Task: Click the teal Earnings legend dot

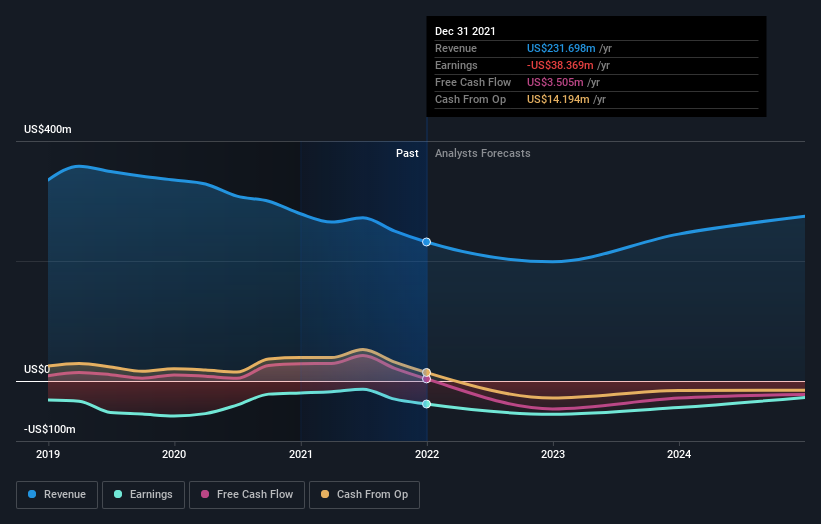Action: pyautogui.click(x=118, y=494)
